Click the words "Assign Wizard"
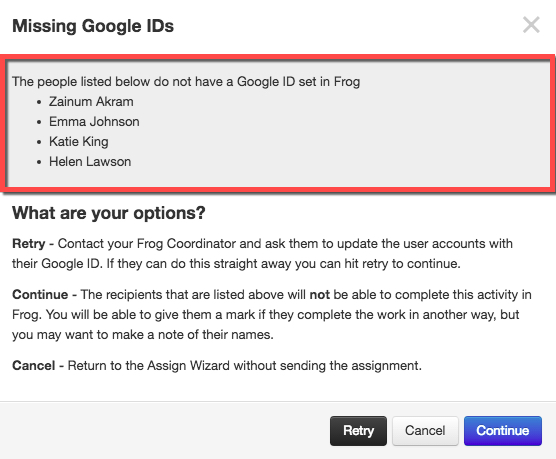This screenshot has height=459, width=556. coord(188,365)
